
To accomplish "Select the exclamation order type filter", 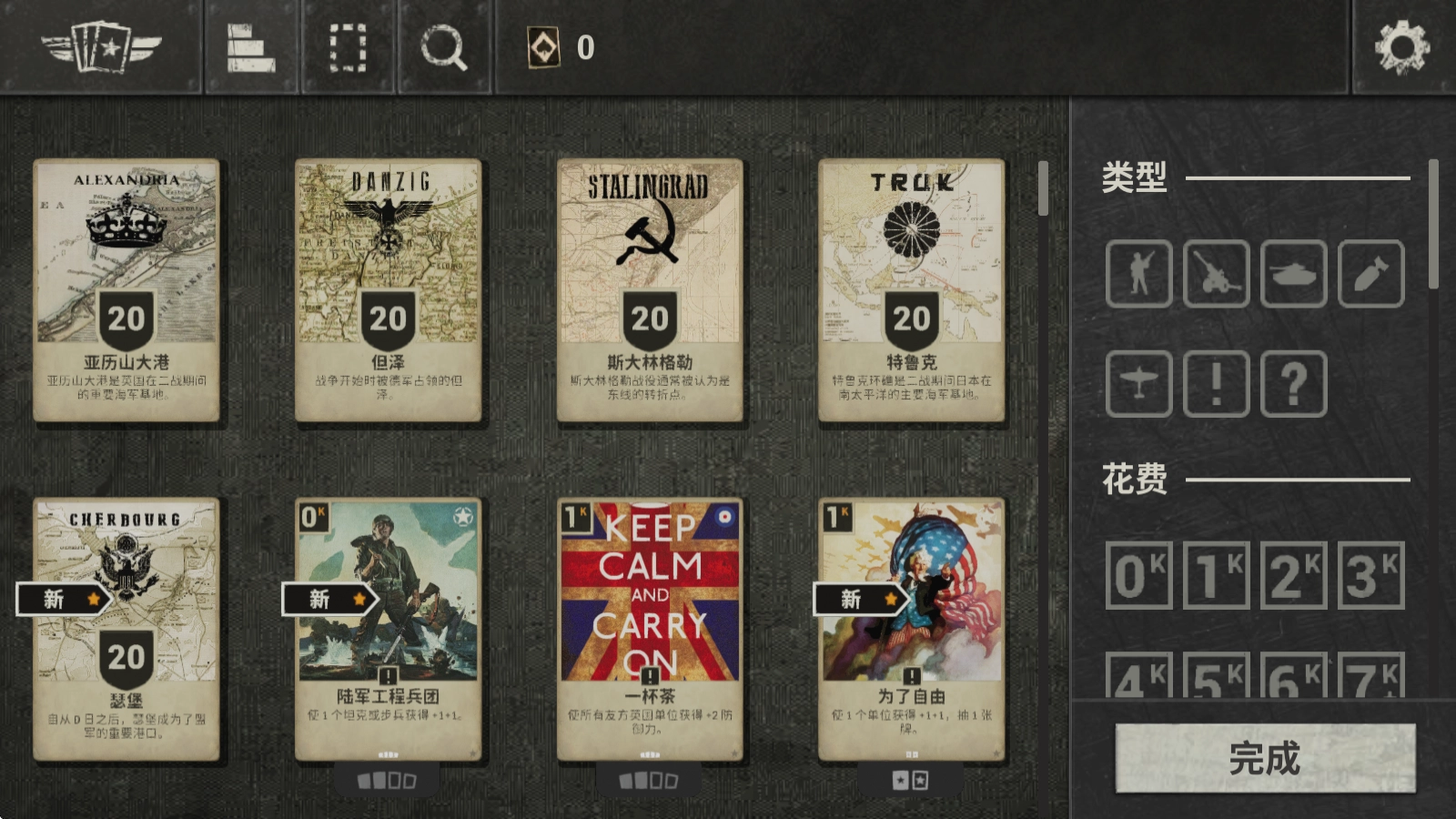I will (x=1216, y=384).
